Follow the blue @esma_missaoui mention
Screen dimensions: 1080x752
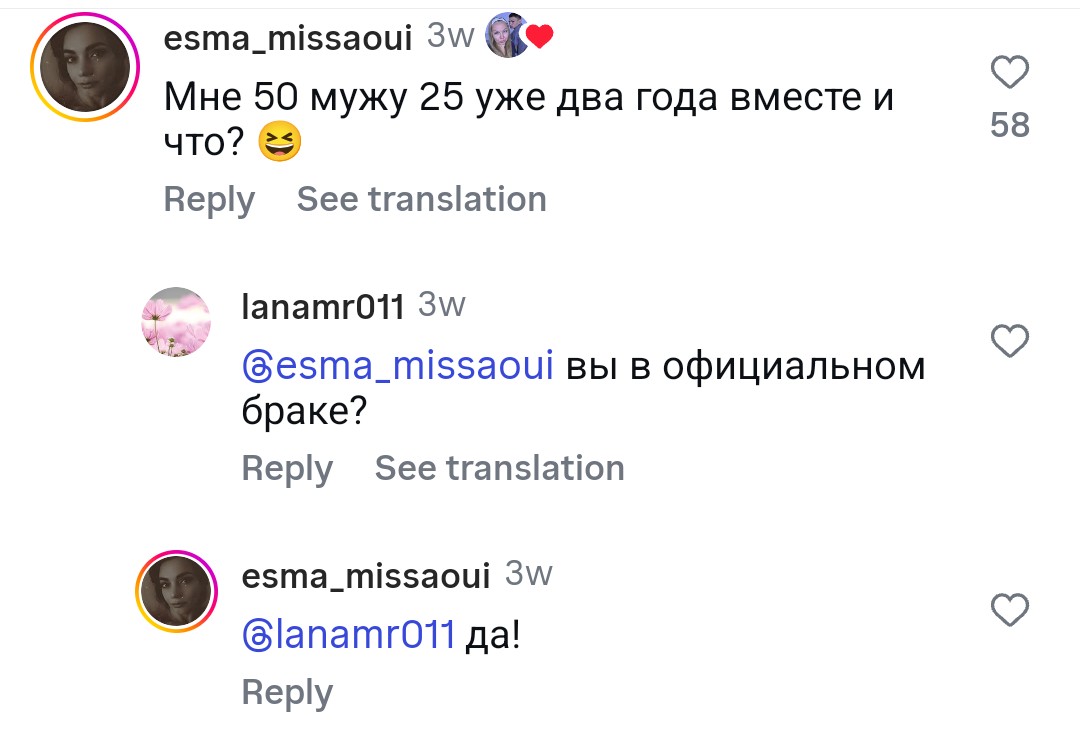click(x=398, y=368)
